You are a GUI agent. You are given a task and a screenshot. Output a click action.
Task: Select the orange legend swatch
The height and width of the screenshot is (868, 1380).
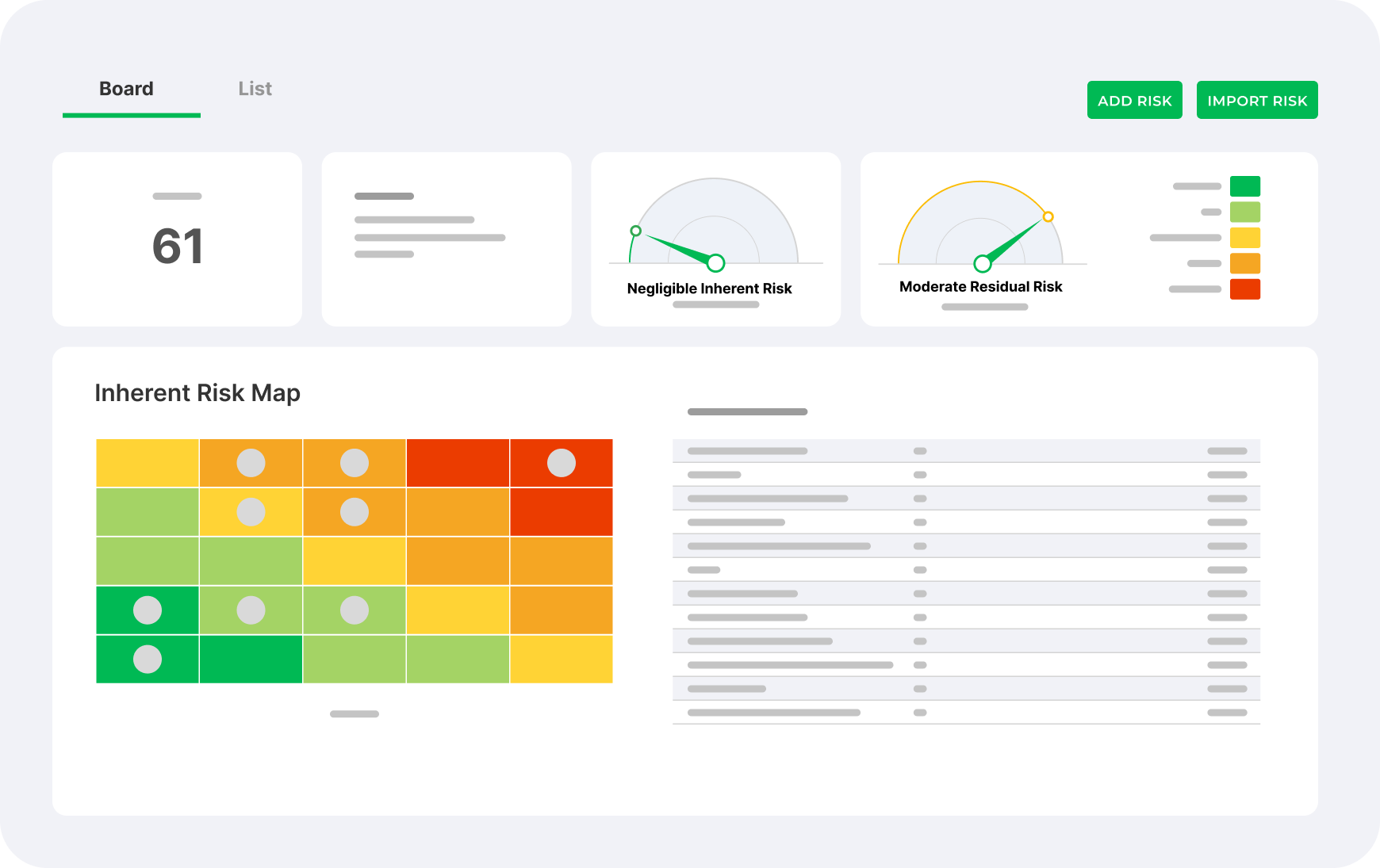[1246, 263]
